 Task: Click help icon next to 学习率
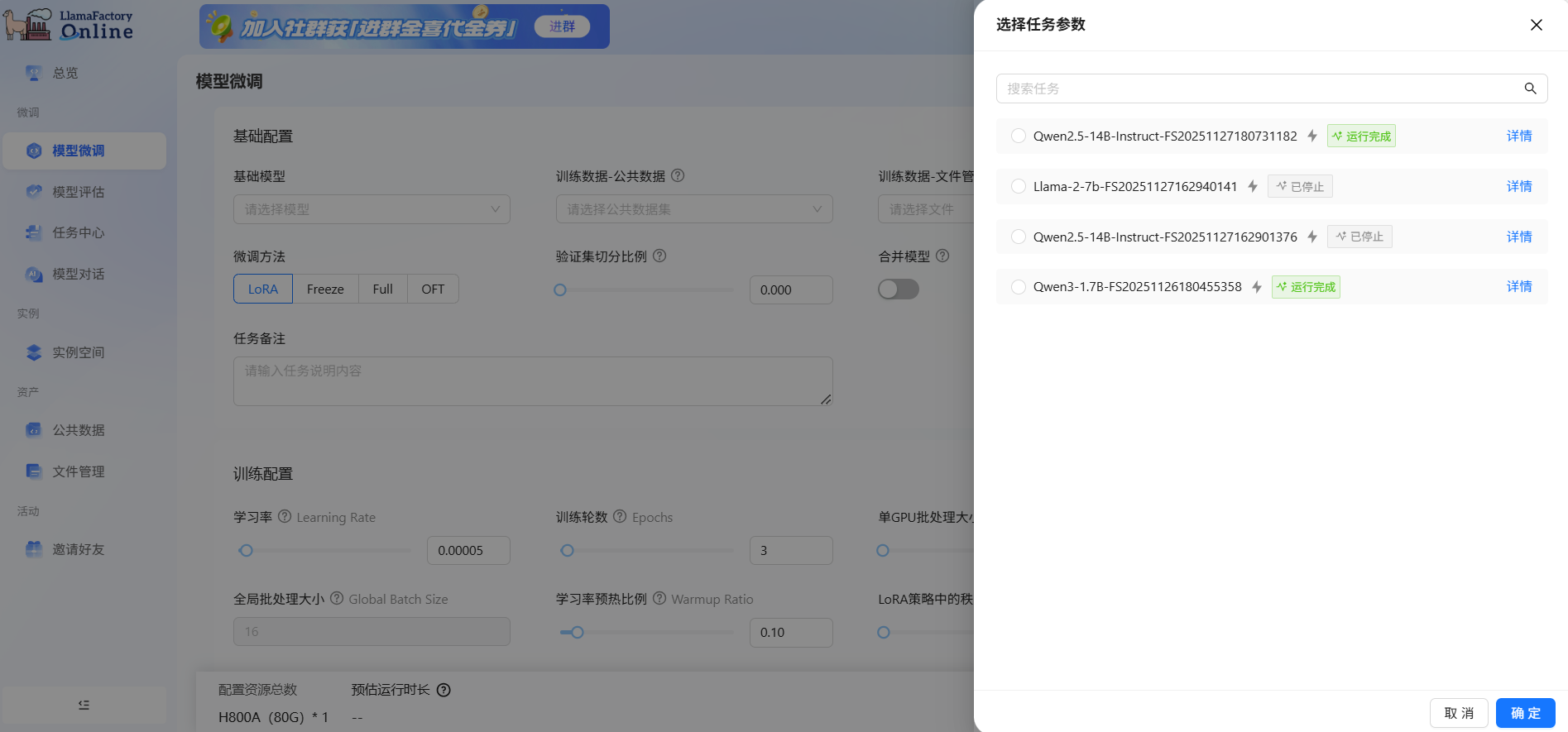(x=285, y=516)
